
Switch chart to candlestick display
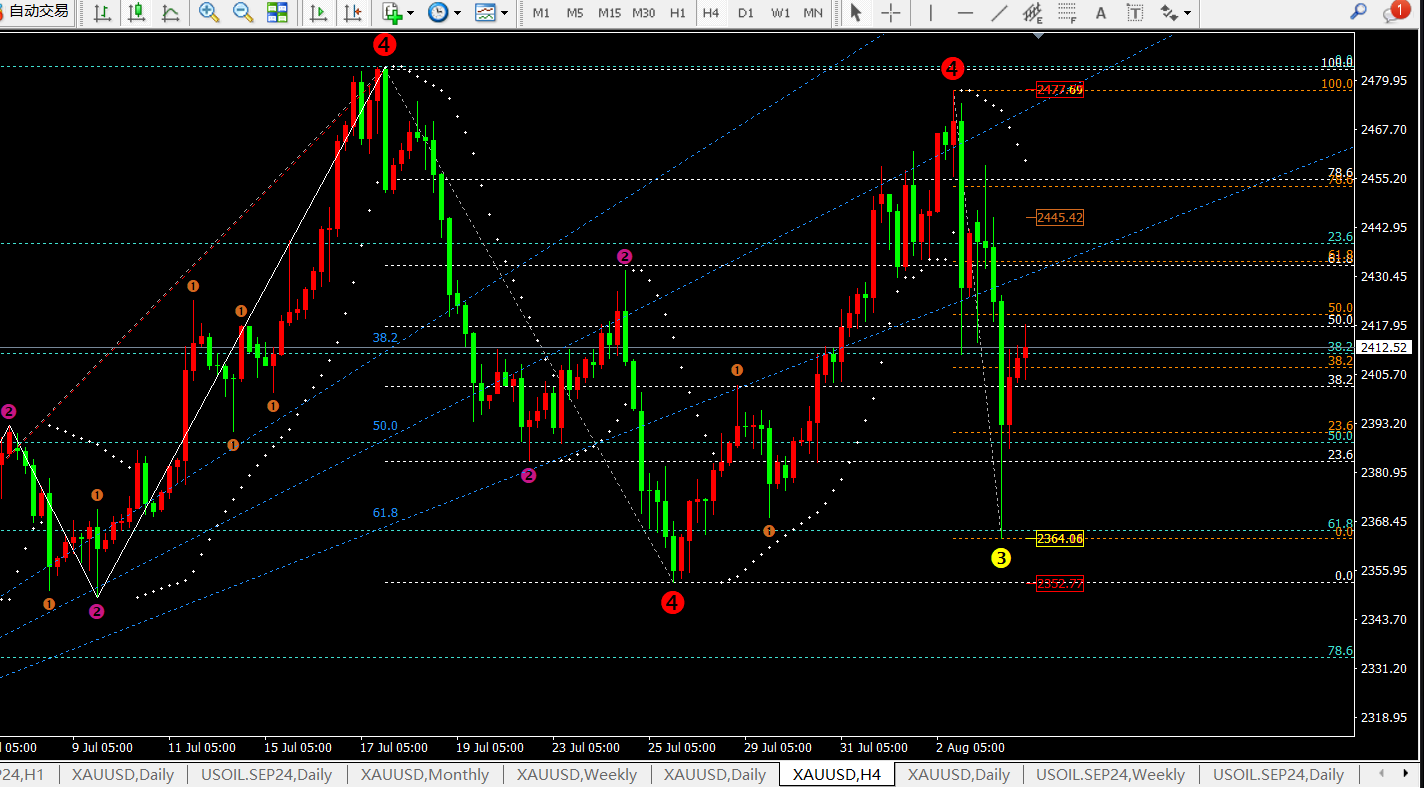[137, 12]
